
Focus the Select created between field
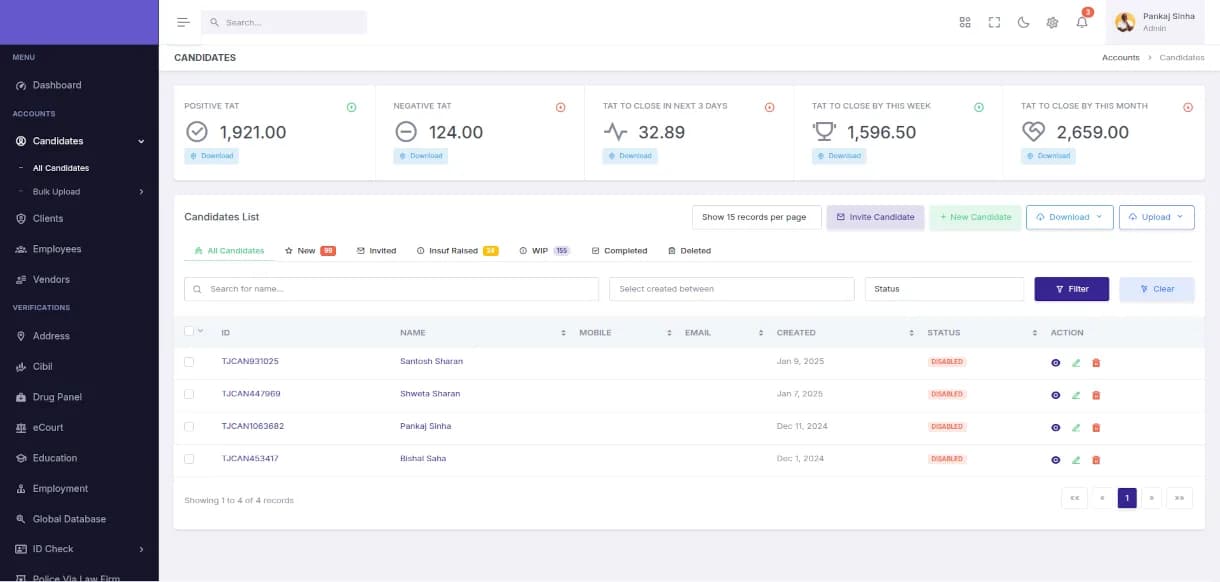click(x=732, y=289)
